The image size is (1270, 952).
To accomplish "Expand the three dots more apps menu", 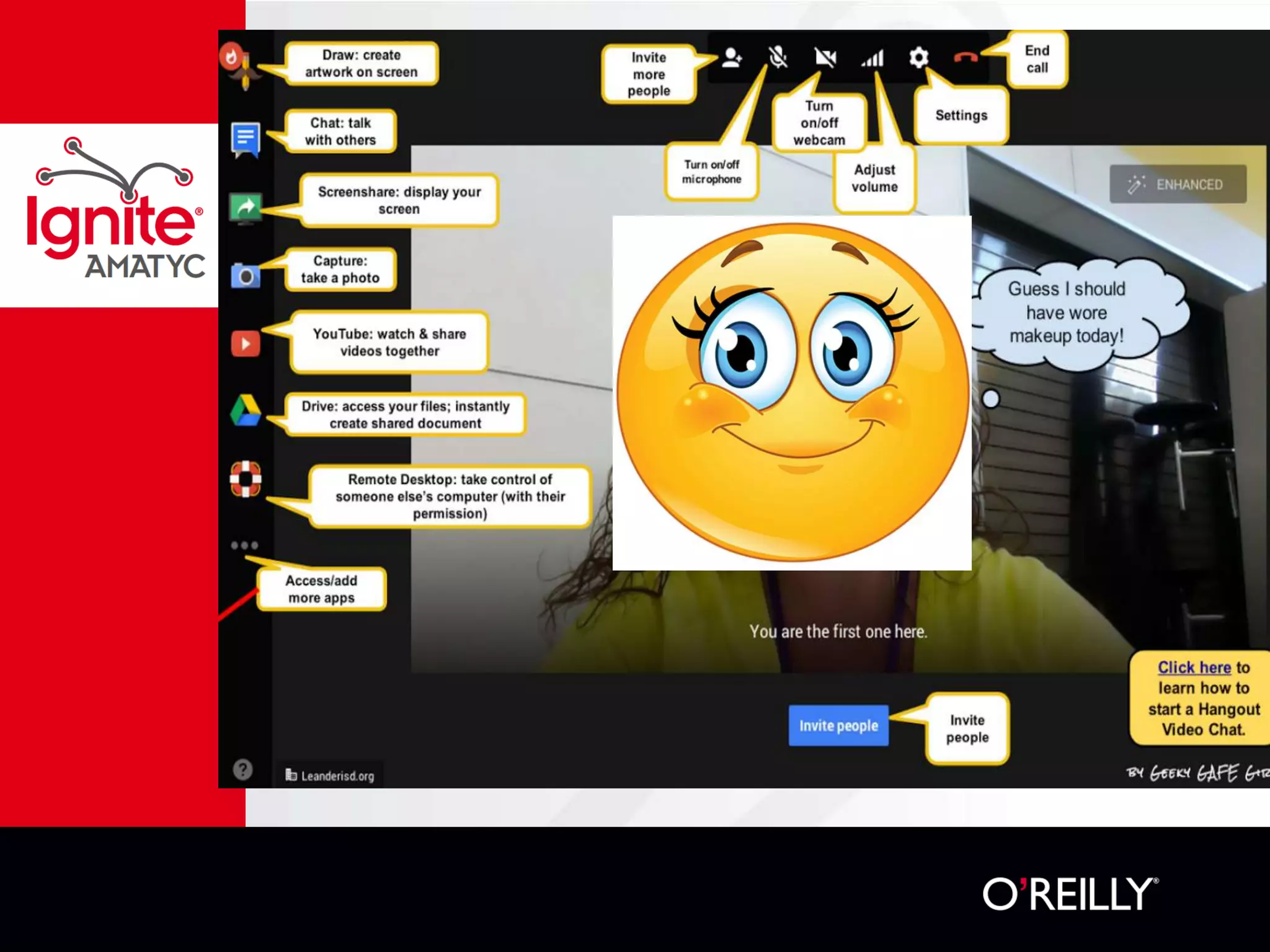I will tap(244, 545).
